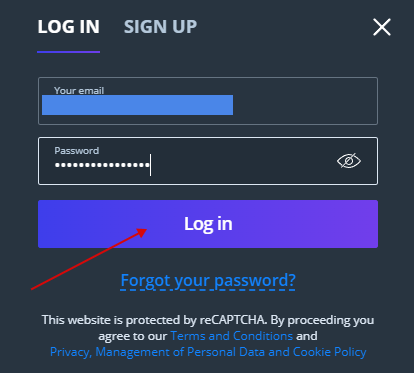Click the Your email field label
This screenshot has width=414, height=373.
pos(79,90)
